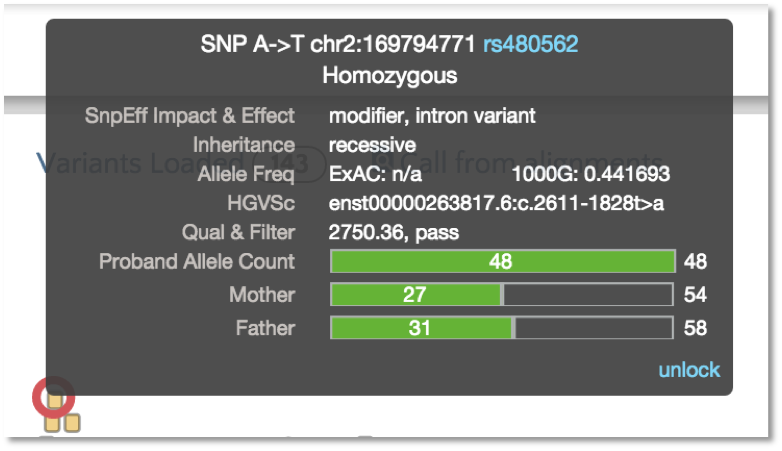Image resolution: width=782 pixels, height=451 pixels.
Task: Select the lower-left yellow variant square
Action: (x=52, y=423)
